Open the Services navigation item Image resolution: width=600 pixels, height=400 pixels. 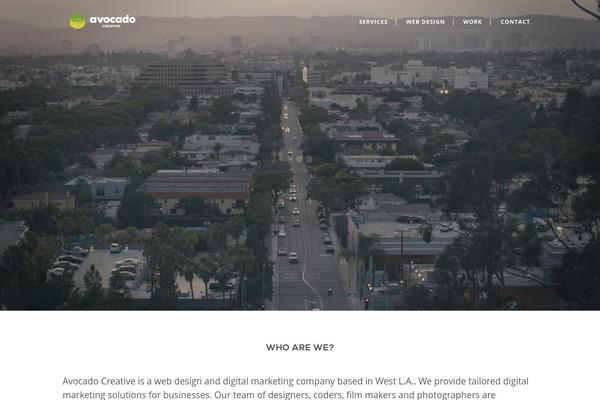point(373,22)
